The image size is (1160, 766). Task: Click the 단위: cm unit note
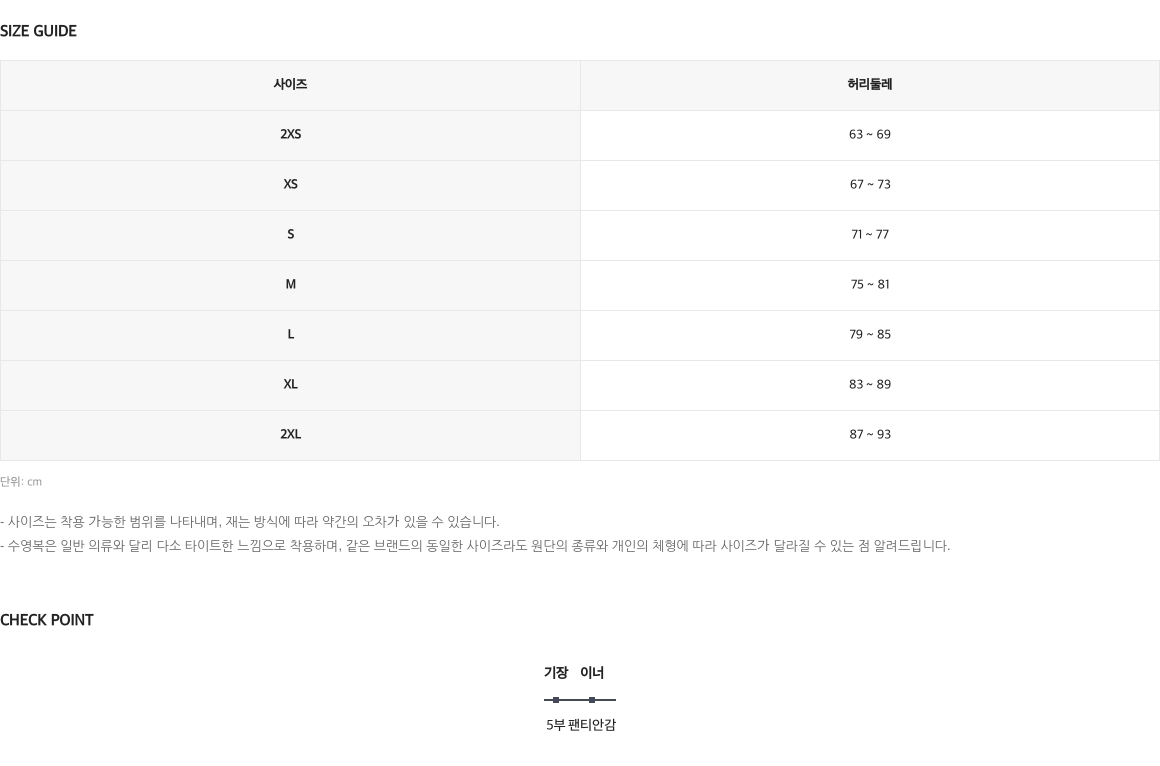point(21,482)
